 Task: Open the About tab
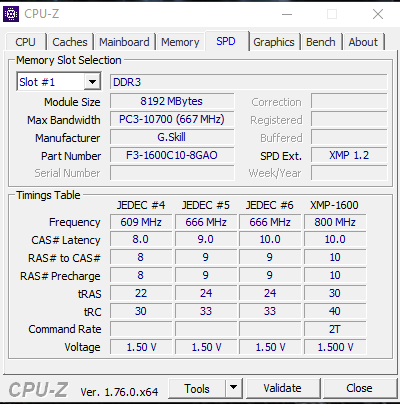coord(363,42)
